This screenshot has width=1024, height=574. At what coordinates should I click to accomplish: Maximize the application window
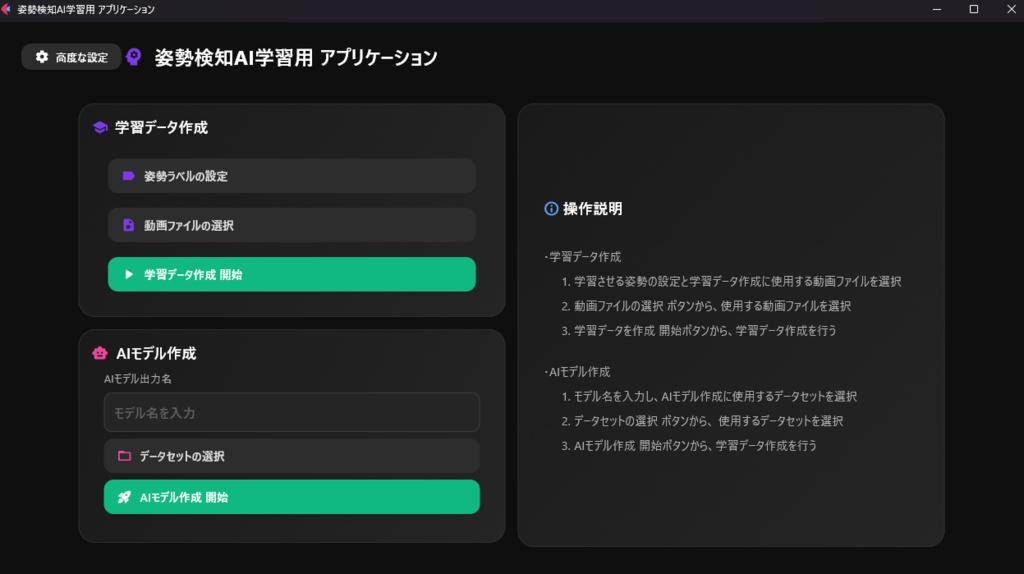coord(973,9)
